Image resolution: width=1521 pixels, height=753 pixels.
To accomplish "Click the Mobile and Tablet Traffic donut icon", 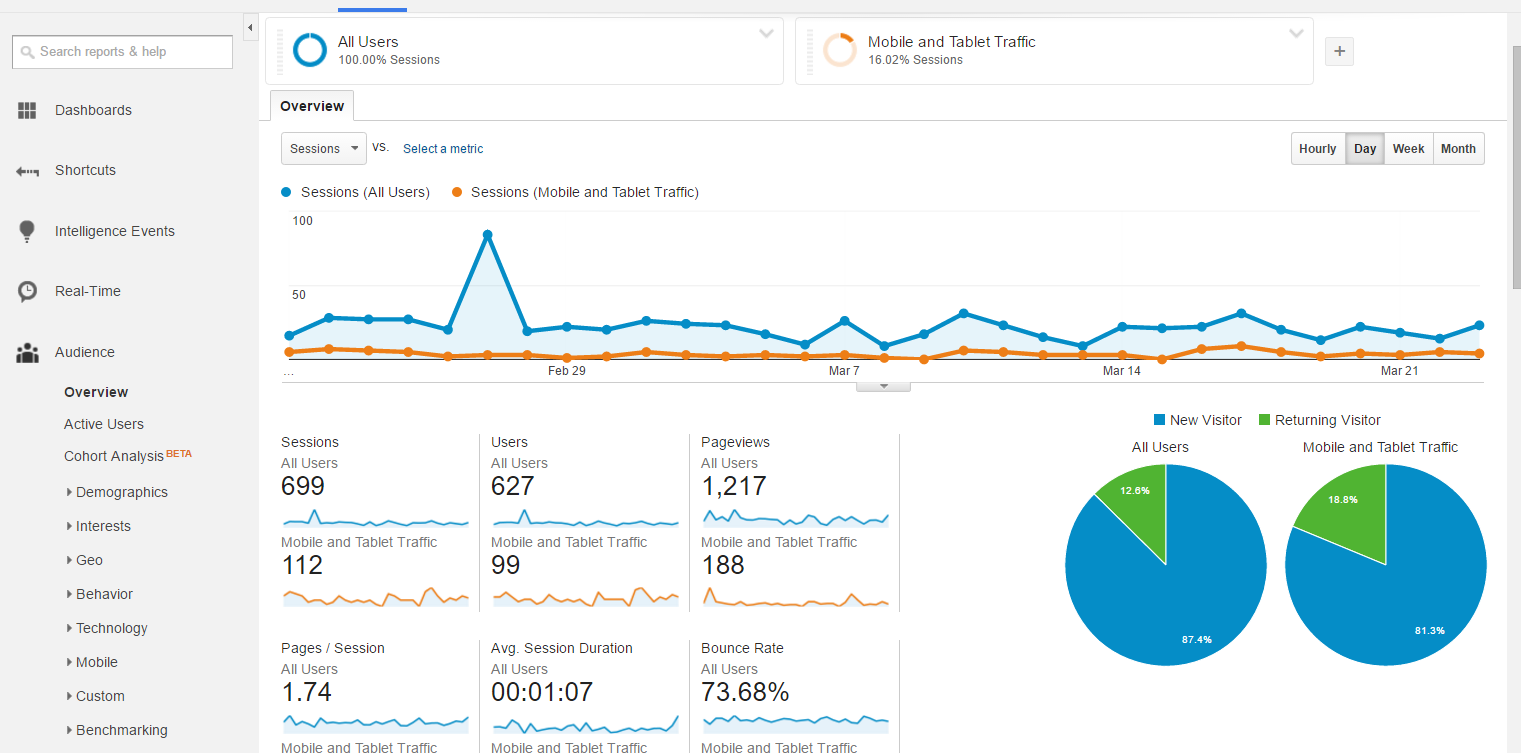I will [x=840, y=49].
